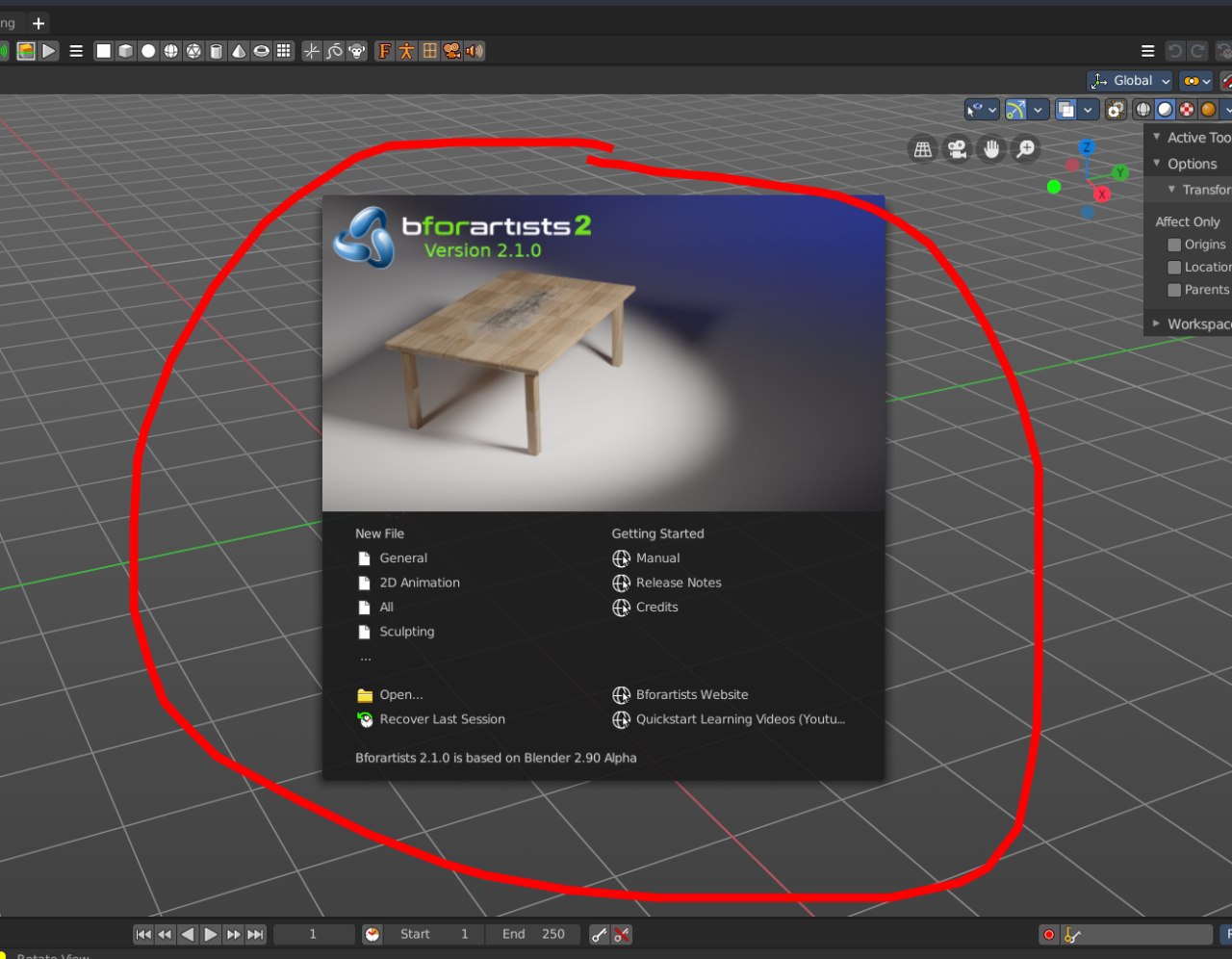Switch to orthographic grid view gizmo
Screen dimensions: 1232x959
923,149
